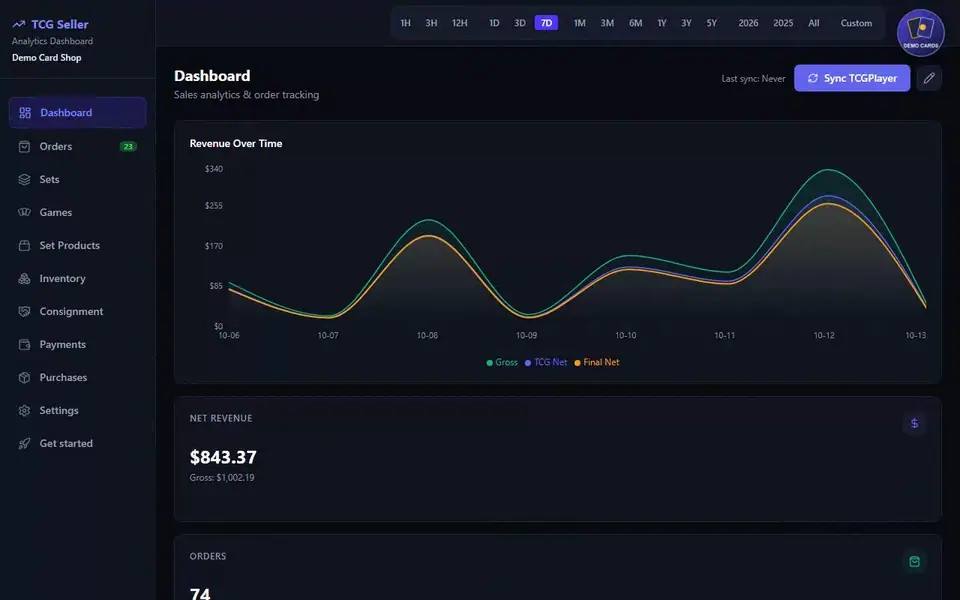This screenshot has height=600, width=960.
Task: Click the Games cards icon
Action: click(x=24, y=212)
